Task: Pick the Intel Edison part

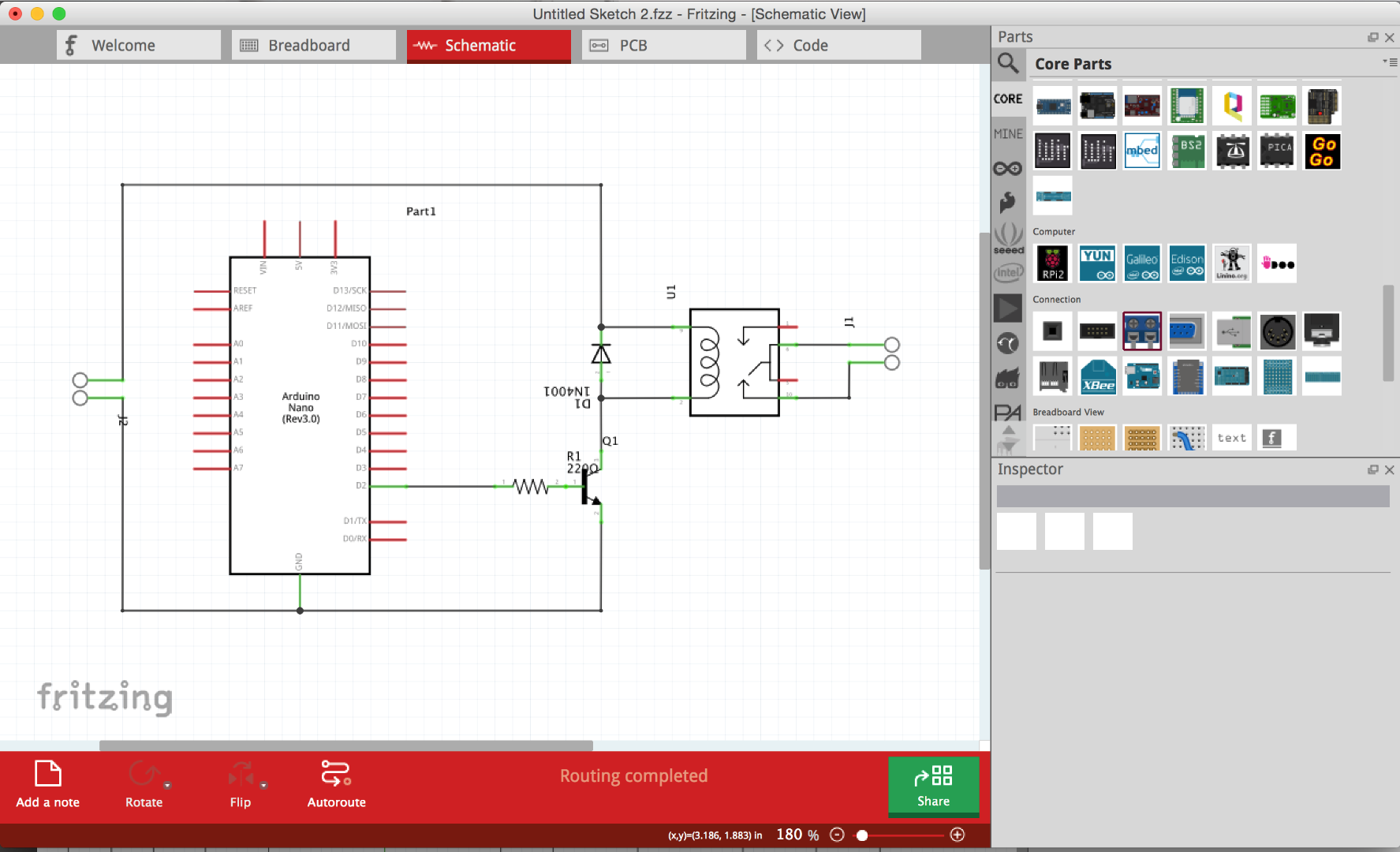Action: coord(1187,263)
